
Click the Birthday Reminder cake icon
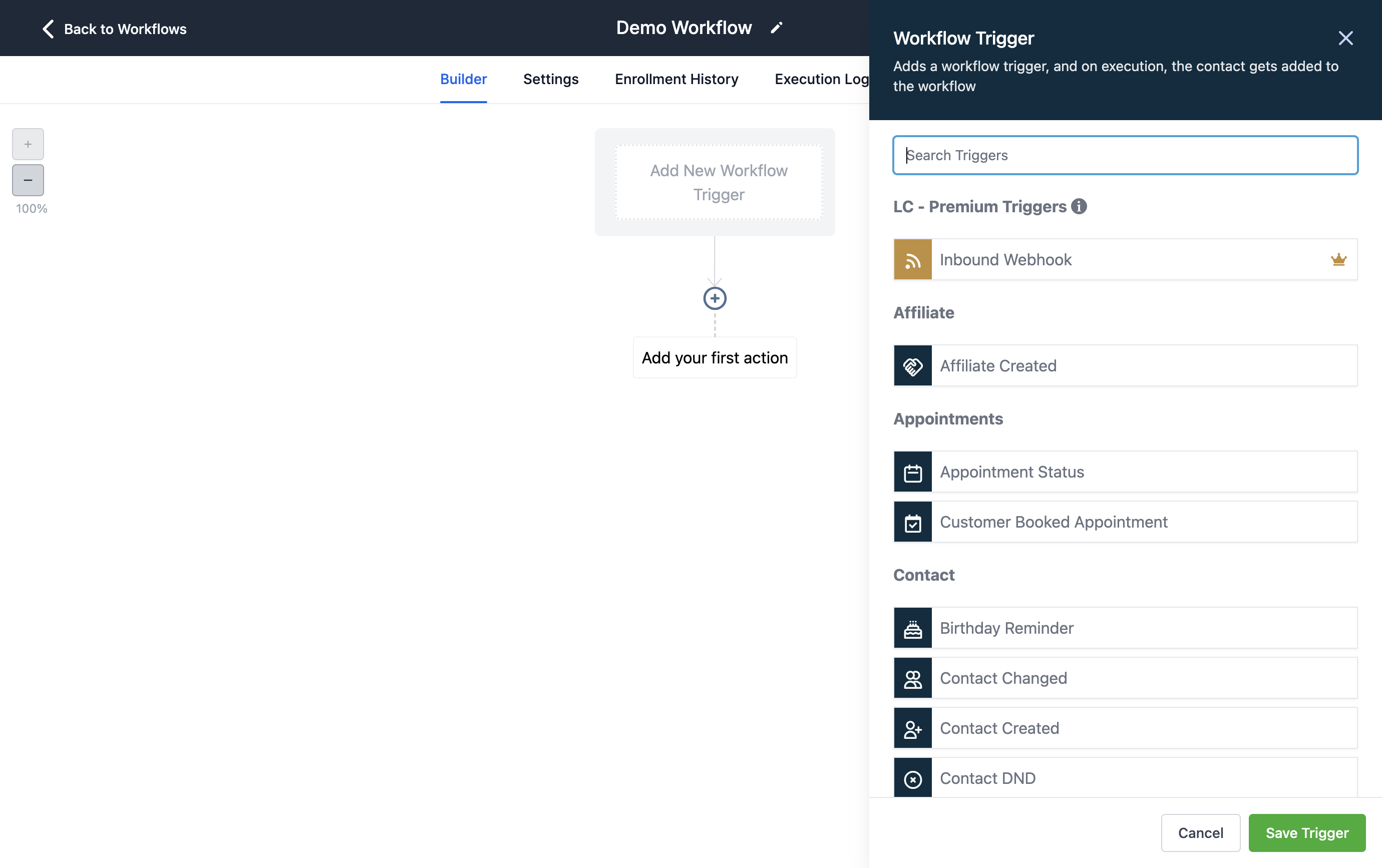(912, 628)
